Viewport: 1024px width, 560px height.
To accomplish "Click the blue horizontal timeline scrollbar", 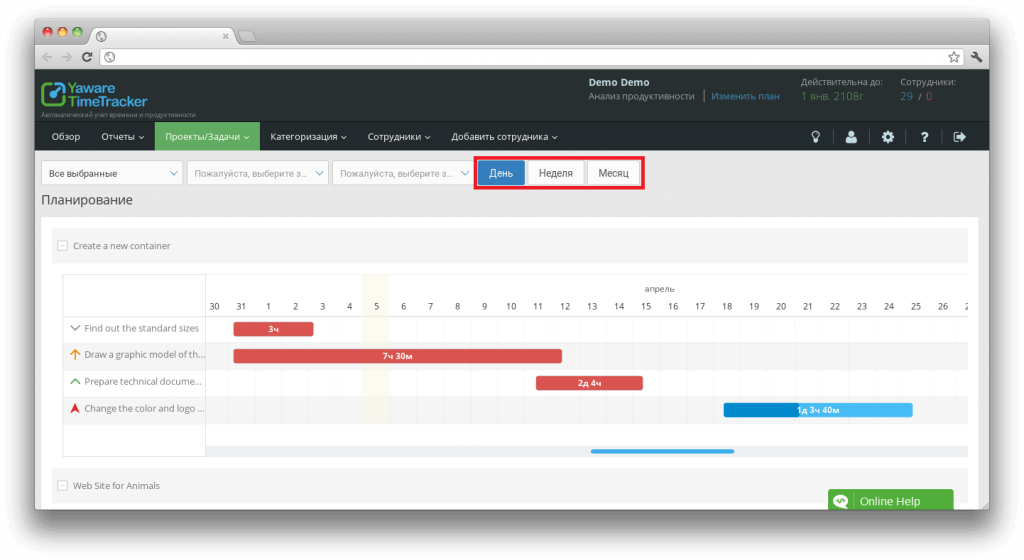I will pyautogui.click(x=662, y=451).
